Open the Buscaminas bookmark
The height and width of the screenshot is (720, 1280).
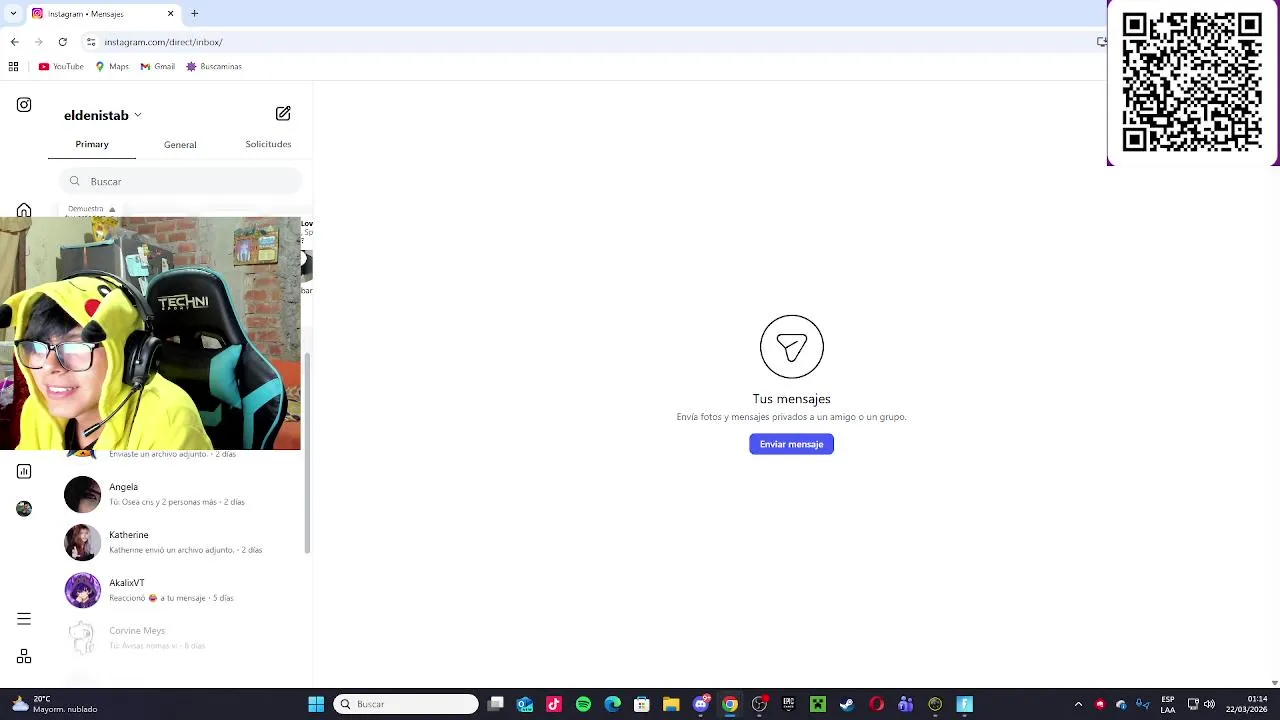click(214, 66)
